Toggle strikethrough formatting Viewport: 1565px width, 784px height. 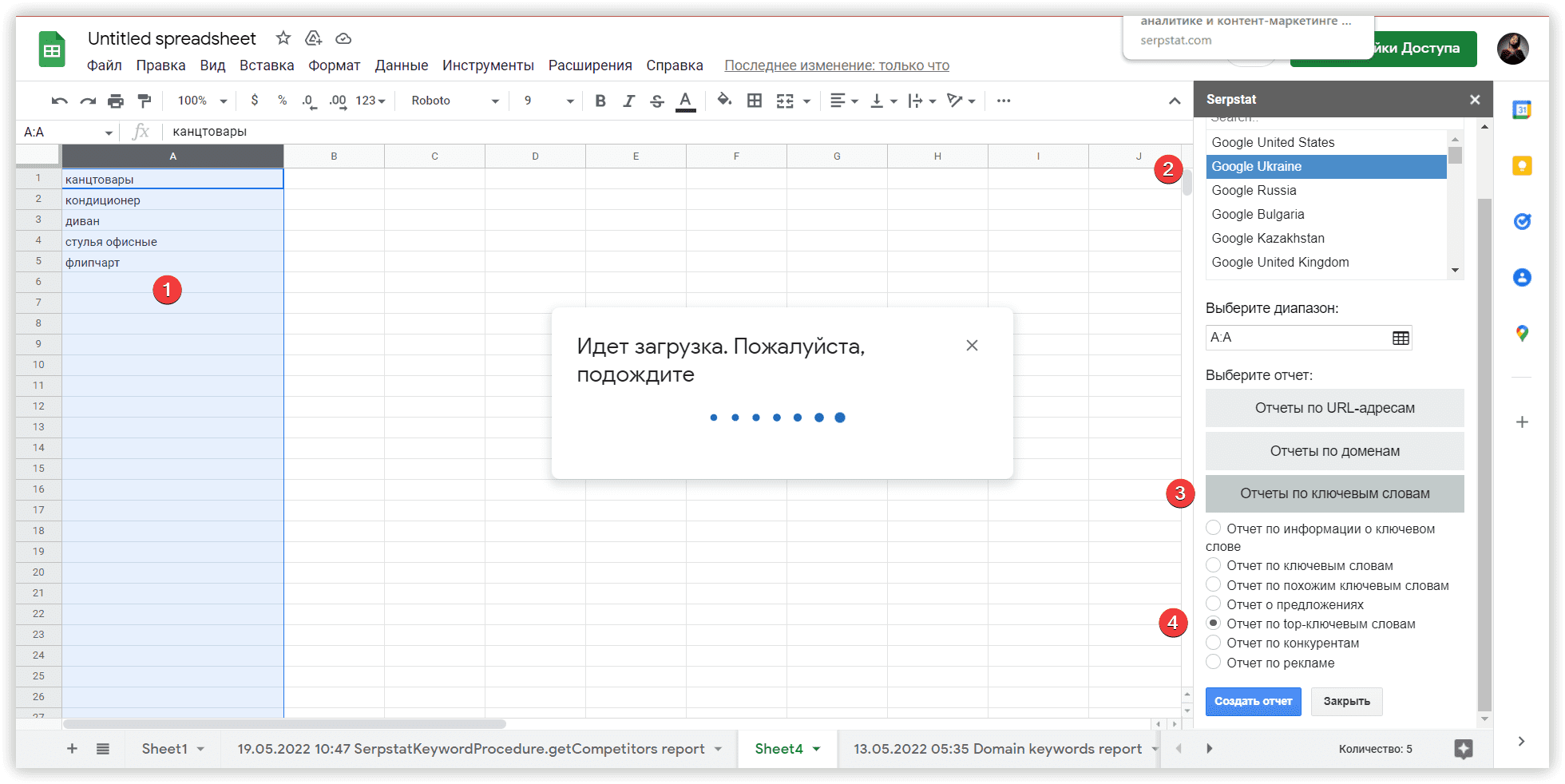[x=656, y=101]
